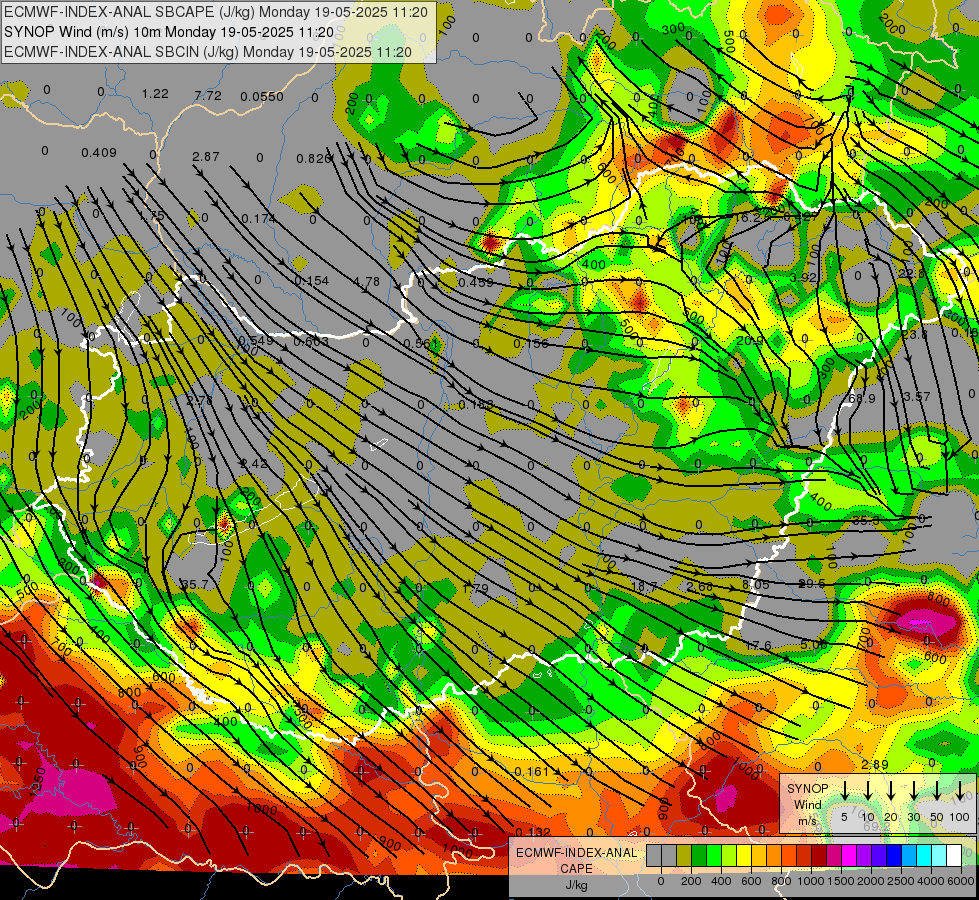Select the 0.0550 value on the map
979x900 pixels.
pyautogui.click(x=262, y=97)
